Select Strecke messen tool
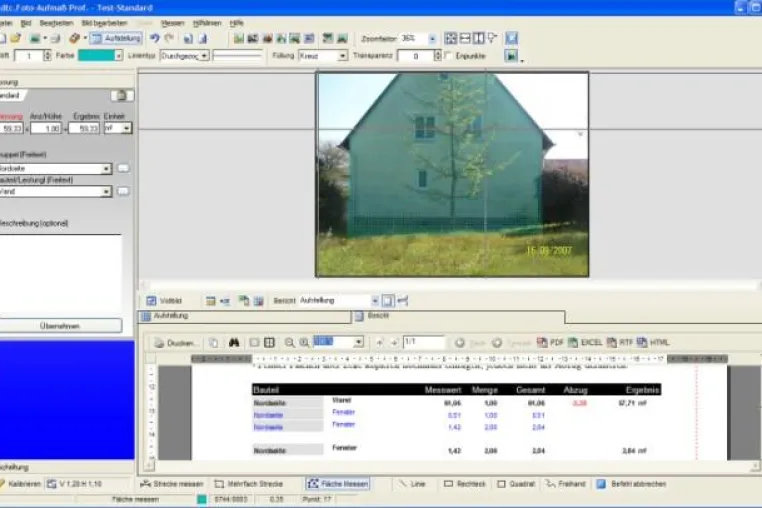 click(x=172, y=484)
